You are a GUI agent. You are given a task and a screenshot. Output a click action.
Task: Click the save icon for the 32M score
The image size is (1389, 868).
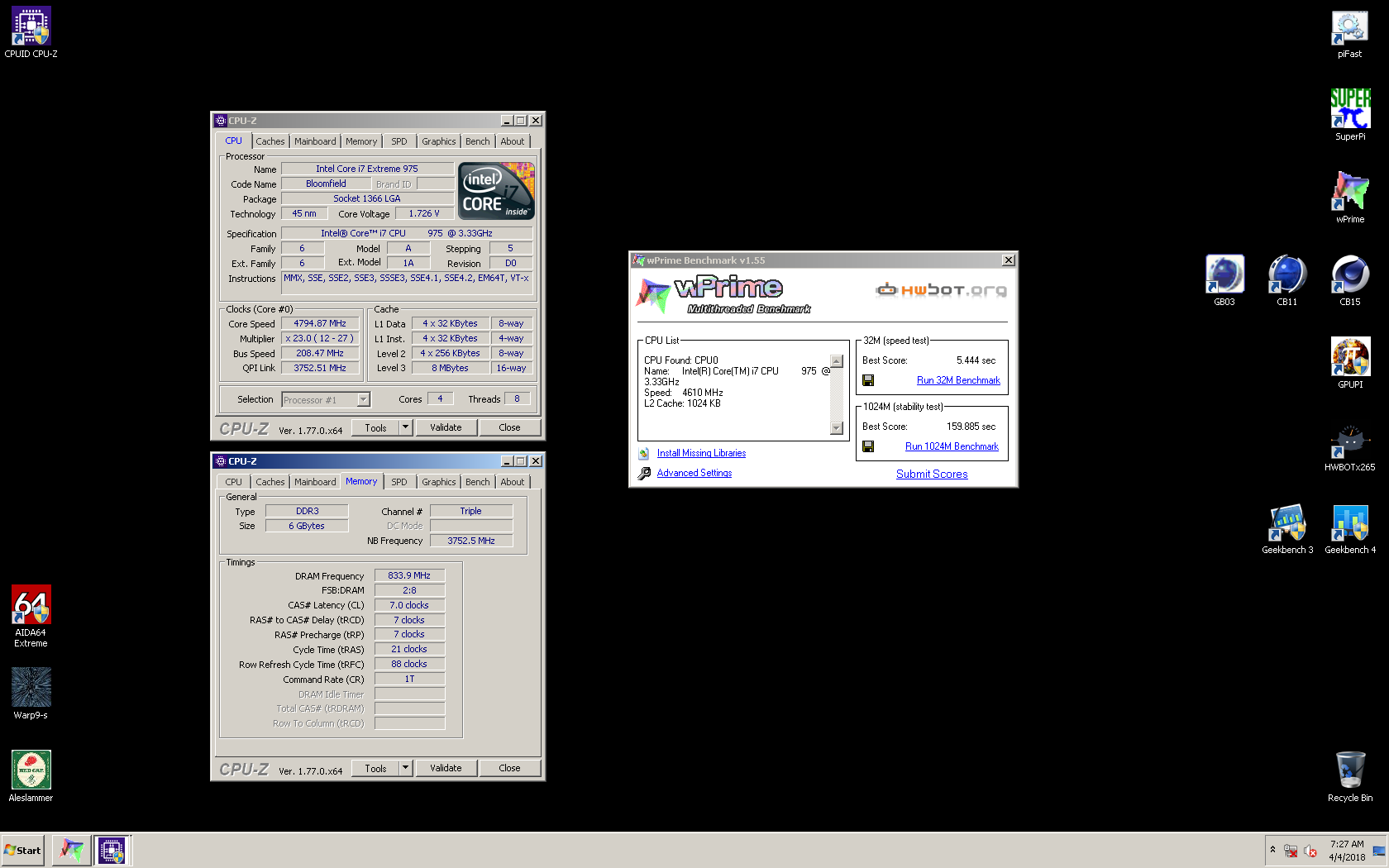868,380
